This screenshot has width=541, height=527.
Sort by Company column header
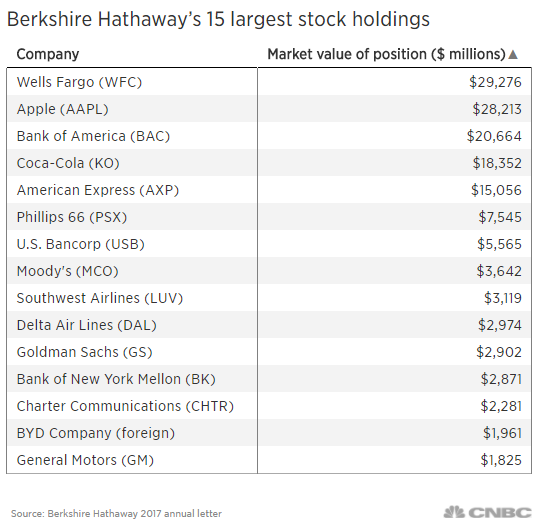coord(48,55)
